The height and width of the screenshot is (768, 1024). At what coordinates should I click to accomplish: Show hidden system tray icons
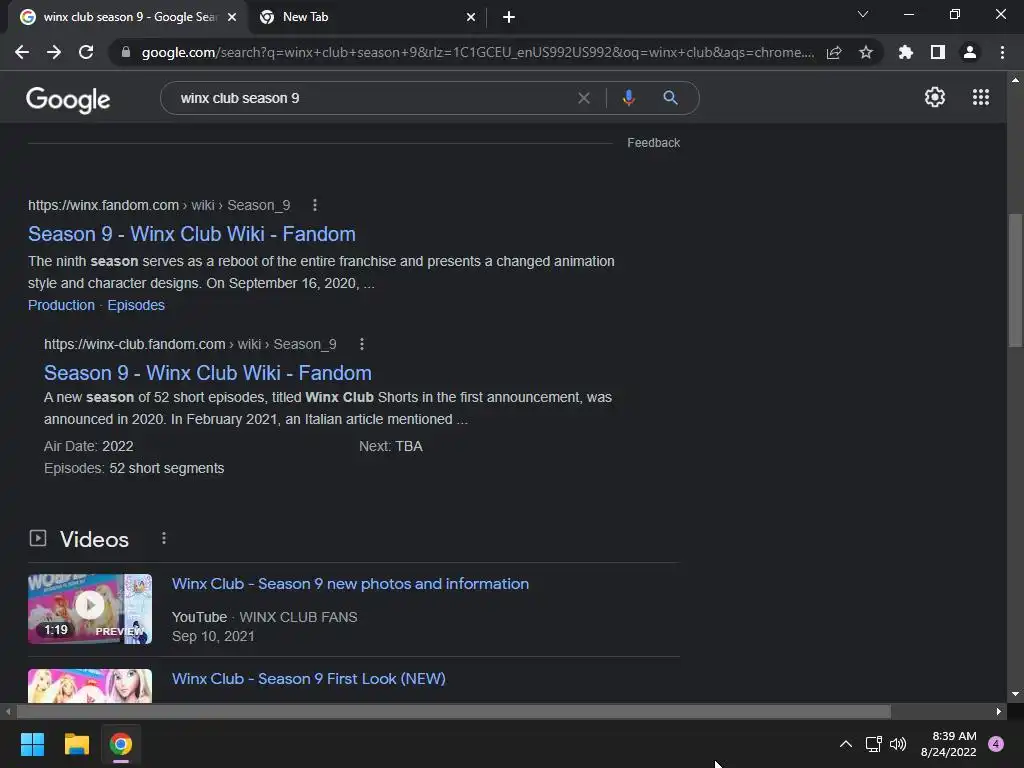click(x=846, y=744)
